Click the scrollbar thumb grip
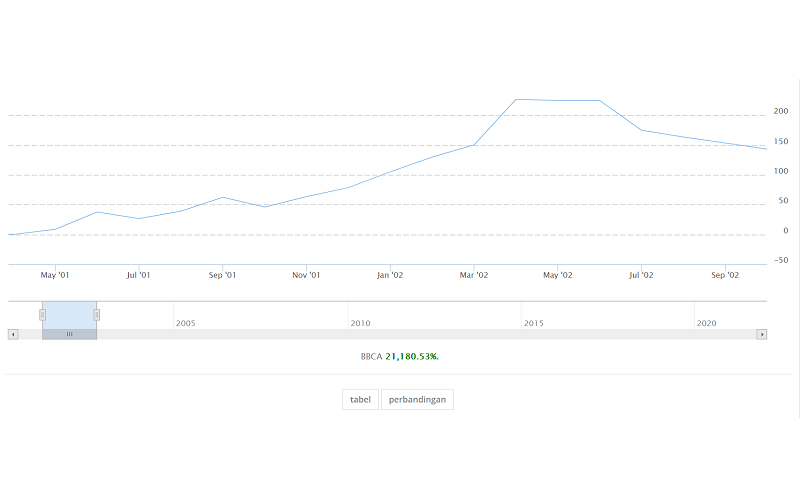The width and height of the screenshot is (800, 480). point(69,334)
